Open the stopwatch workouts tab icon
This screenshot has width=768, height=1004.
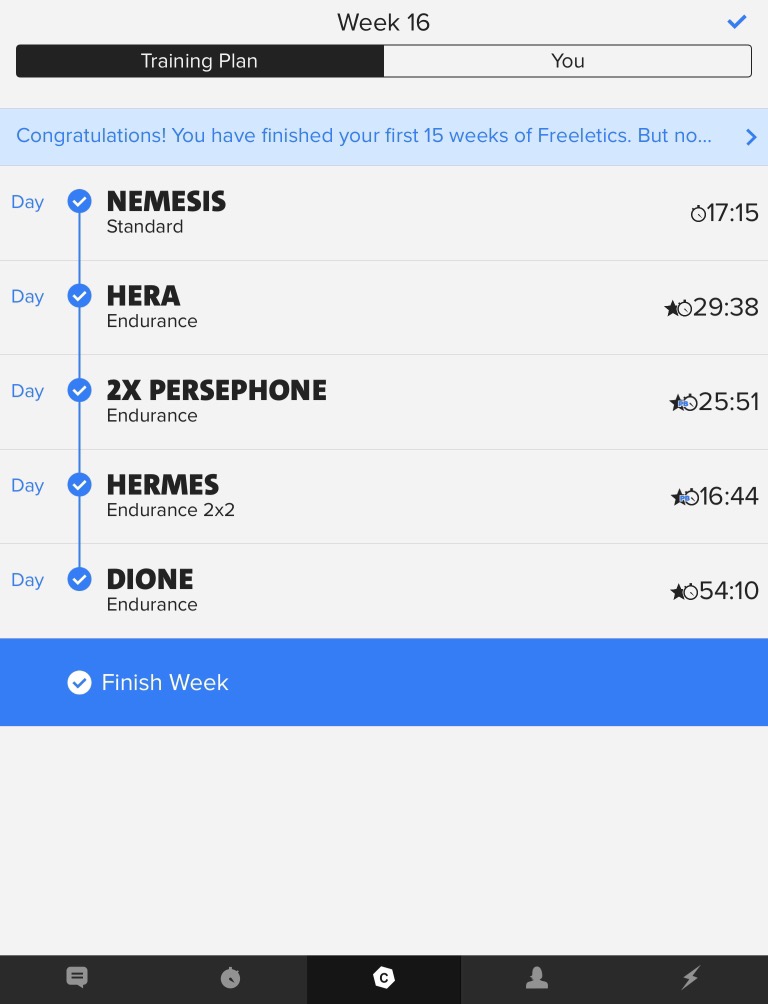click(x=230, y=978)
